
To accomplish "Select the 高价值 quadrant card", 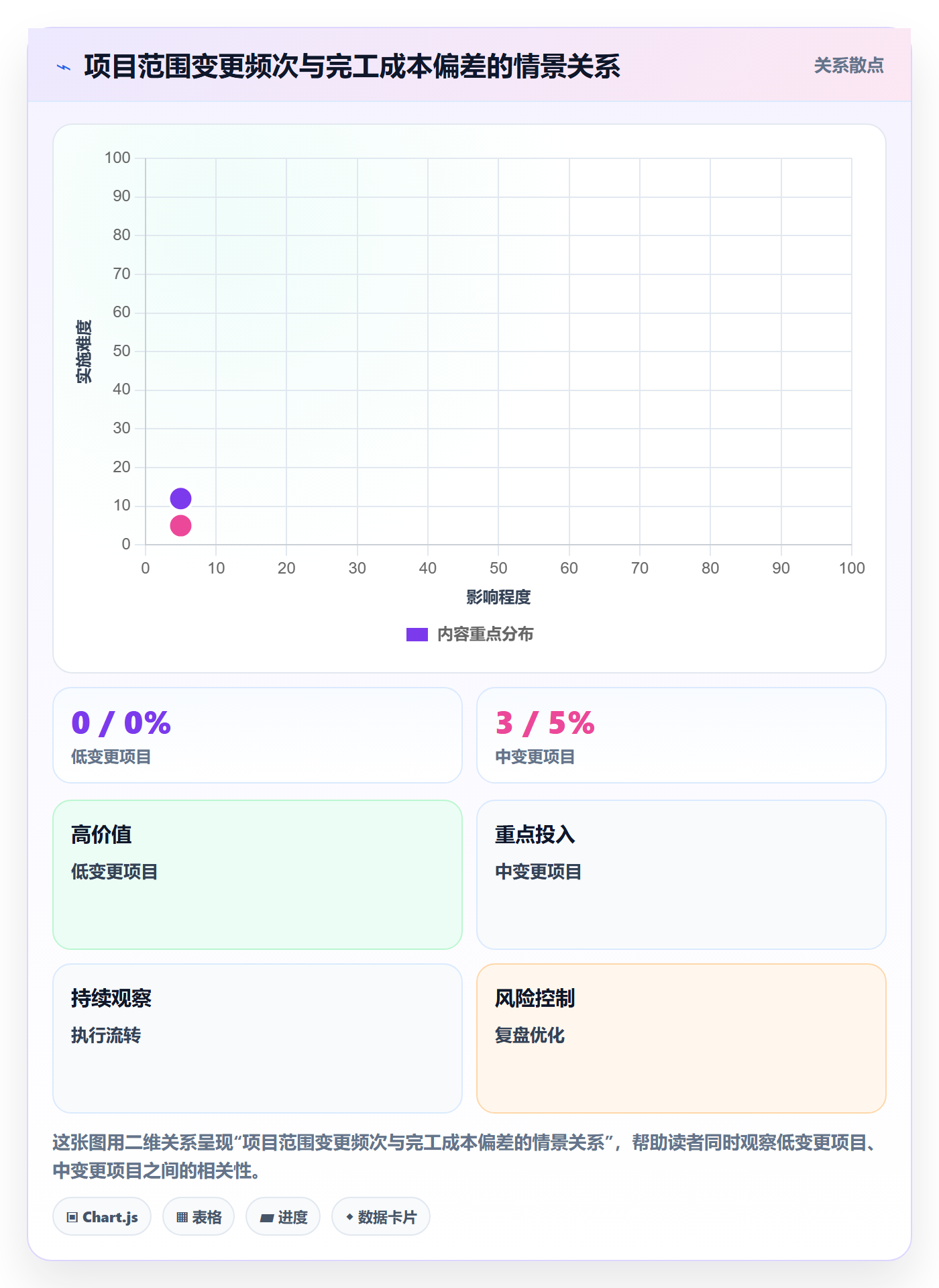I will 258,875.
